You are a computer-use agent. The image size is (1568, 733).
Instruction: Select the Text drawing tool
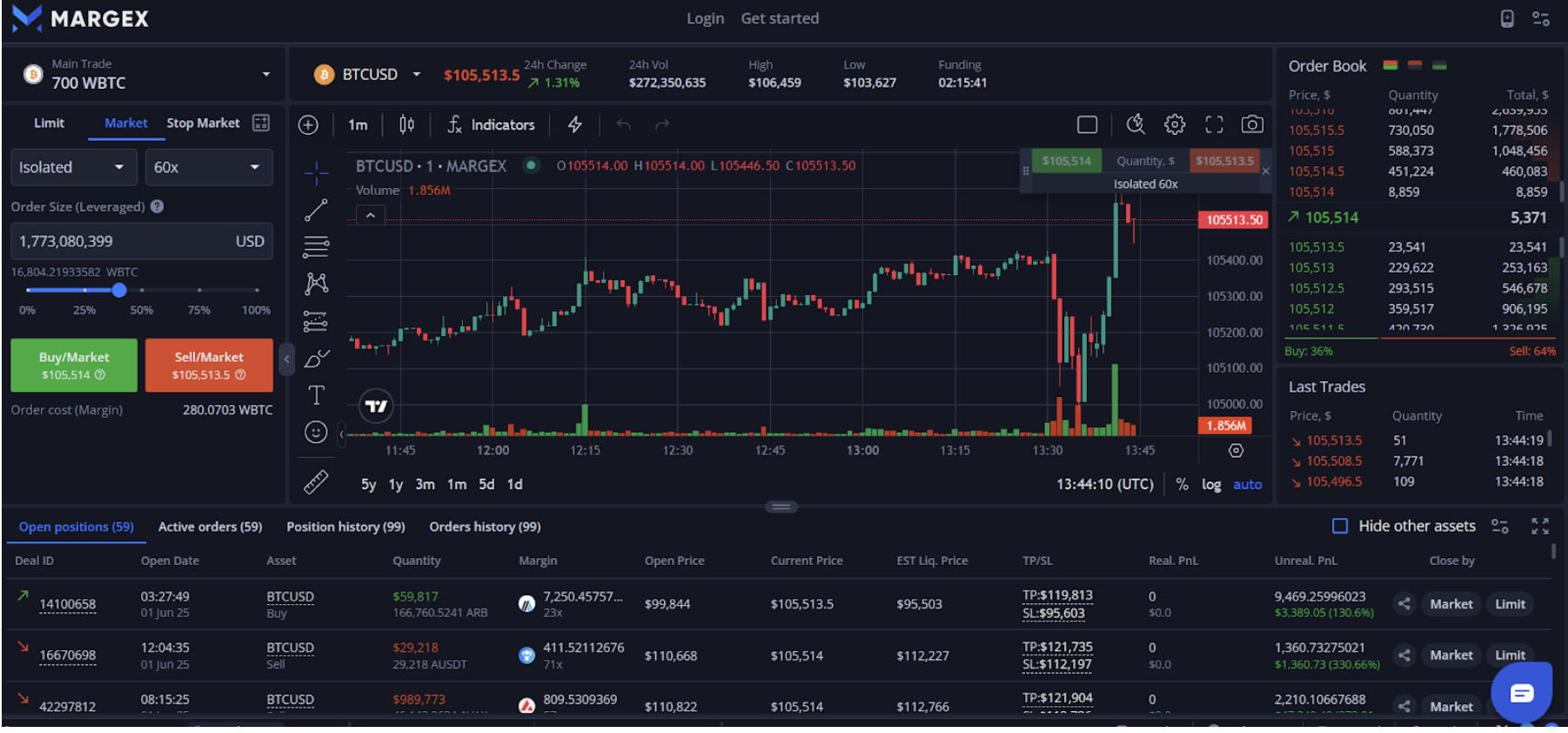(316, 395)
